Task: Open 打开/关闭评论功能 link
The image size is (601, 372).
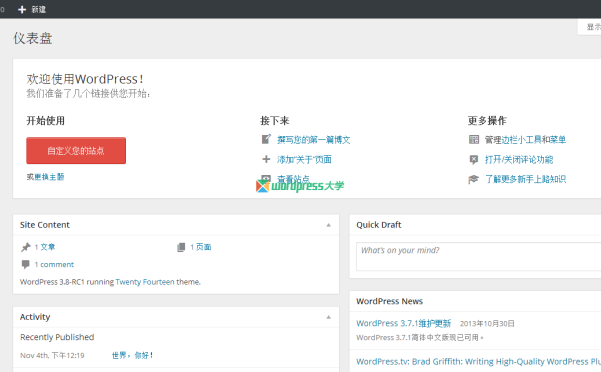Action: coord(519,159)
